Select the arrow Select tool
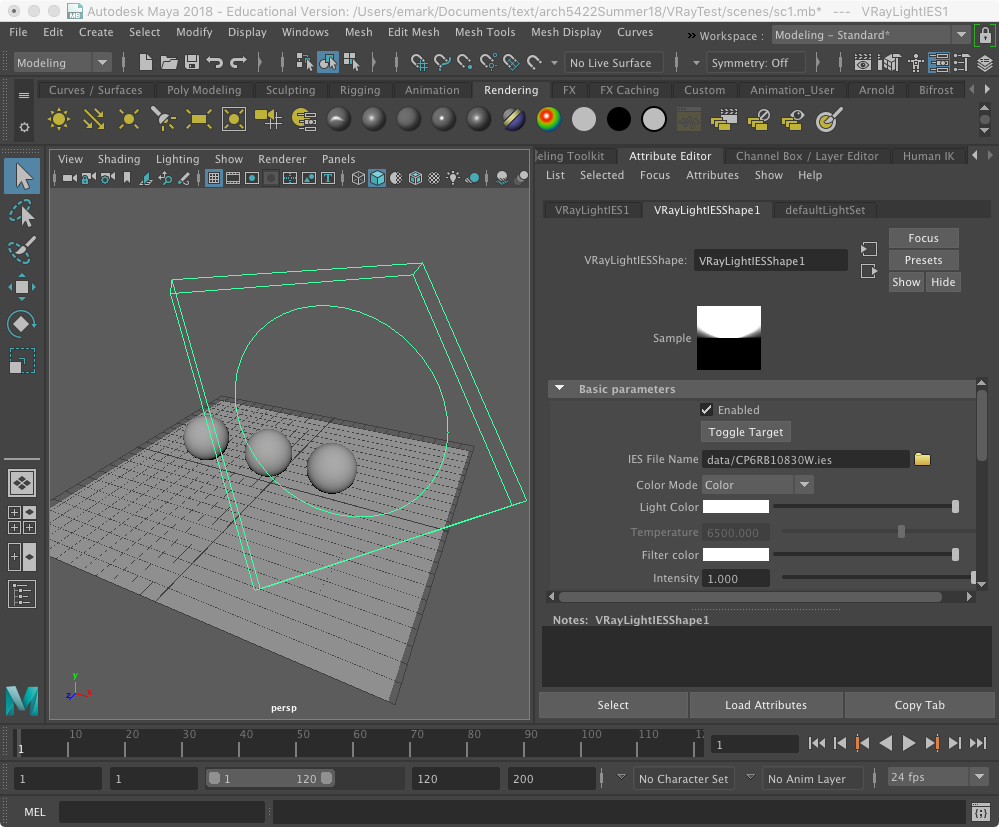Screen dimensions: 999x827 pos(22,176)
